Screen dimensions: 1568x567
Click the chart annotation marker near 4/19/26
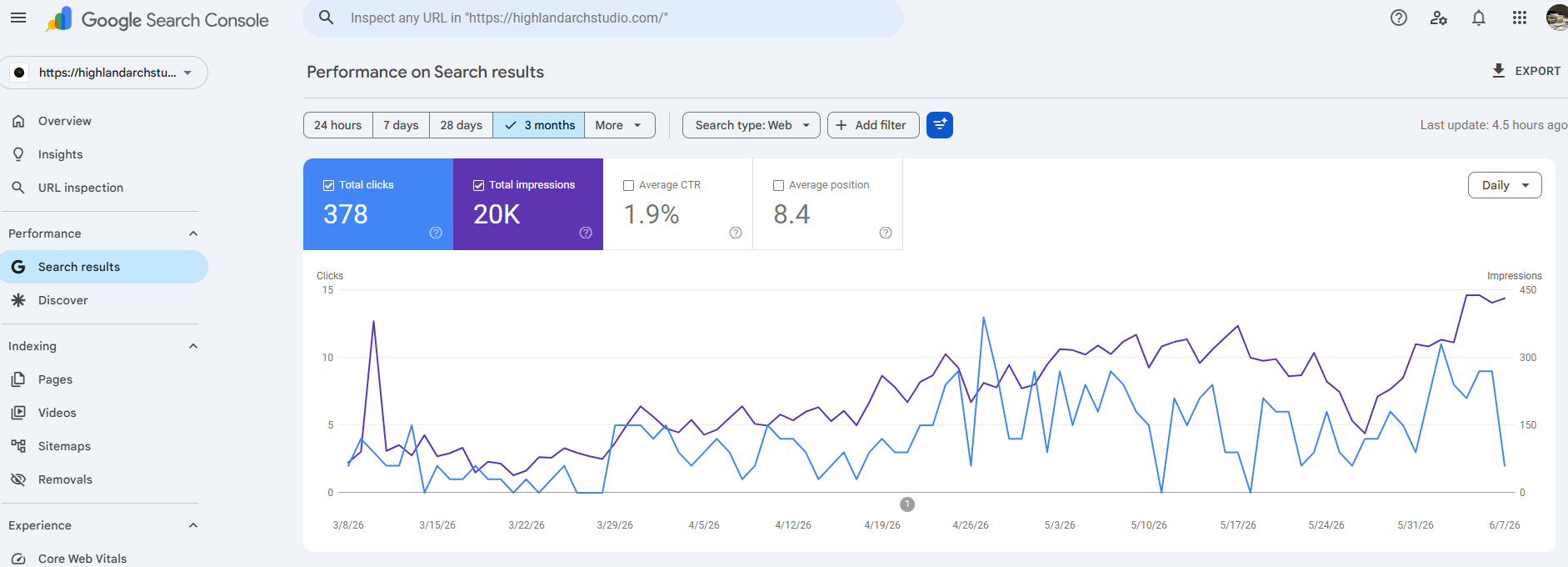[907, 504]
